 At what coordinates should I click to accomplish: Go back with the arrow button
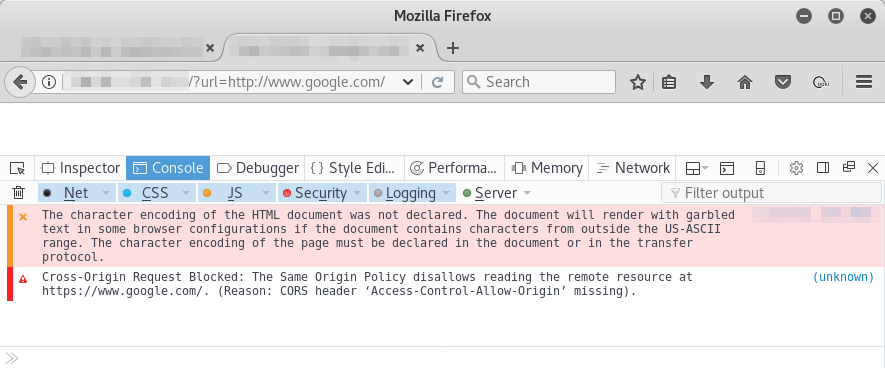click(x=20, y=82)
